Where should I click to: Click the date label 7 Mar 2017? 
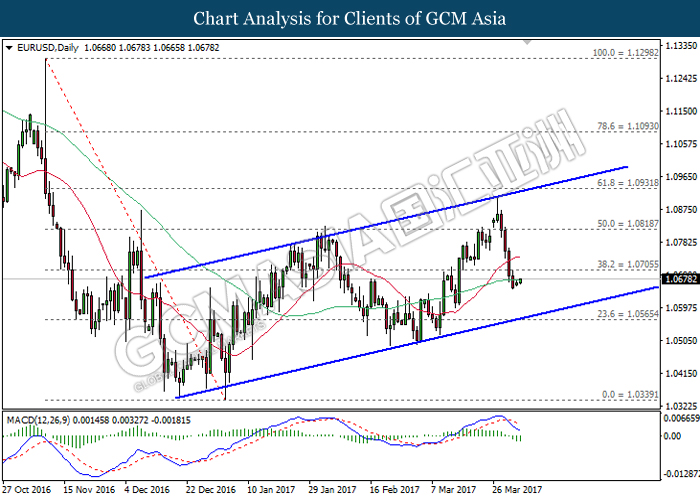[x=454, y=490]
